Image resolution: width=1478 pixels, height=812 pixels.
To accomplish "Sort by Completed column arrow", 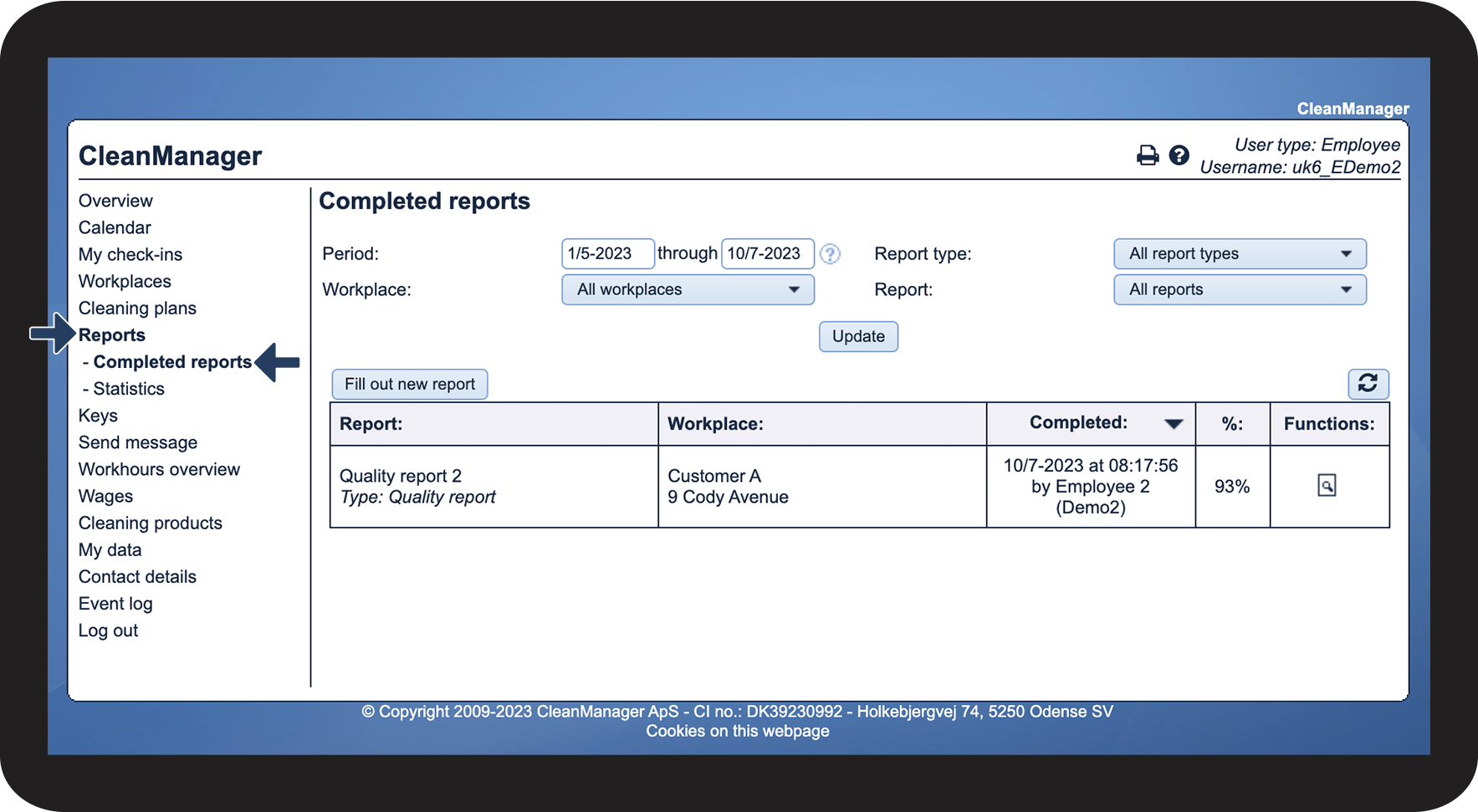I will (1173, 424).
